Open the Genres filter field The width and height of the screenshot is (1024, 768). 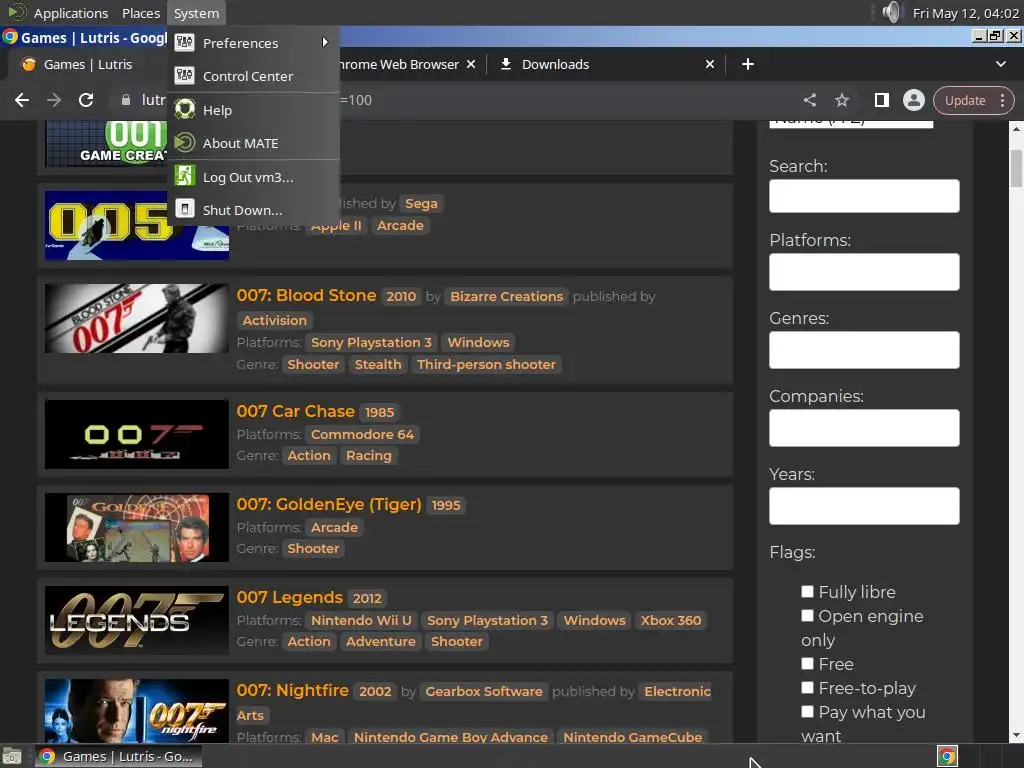[864, 350]
